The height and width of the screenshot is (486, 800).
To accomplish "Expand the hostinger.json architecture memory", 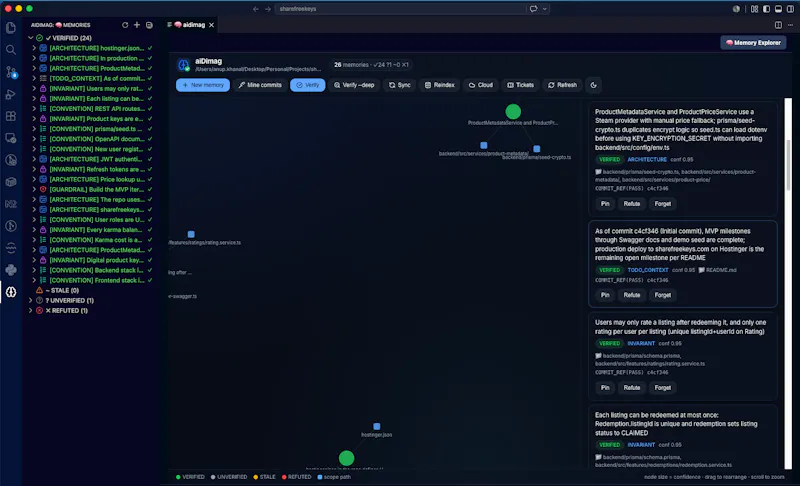I will [x=34, y=48].
